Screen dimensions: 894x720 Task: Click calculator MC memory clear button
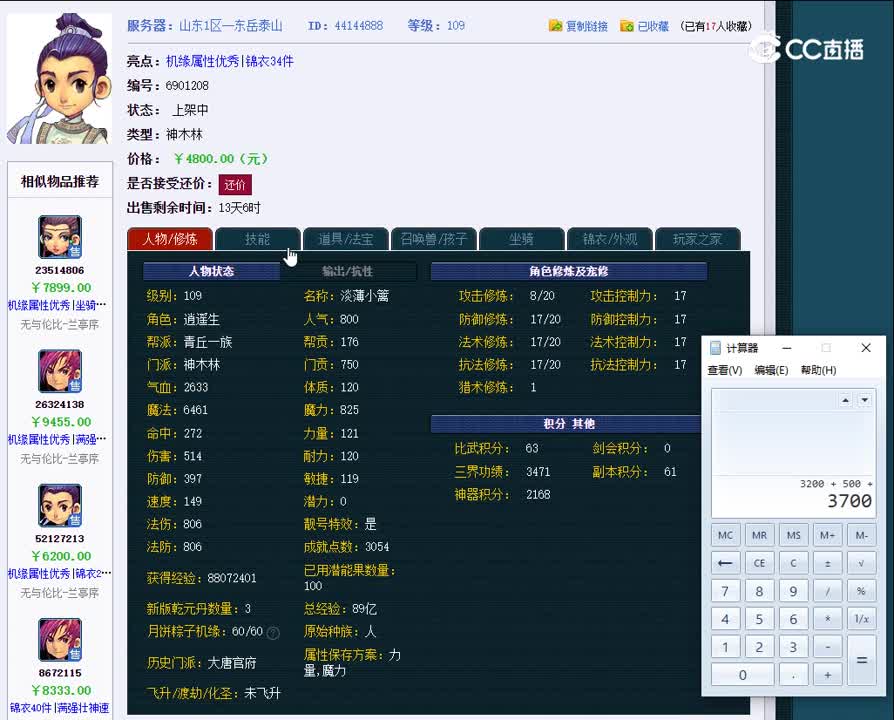[725, 535]
